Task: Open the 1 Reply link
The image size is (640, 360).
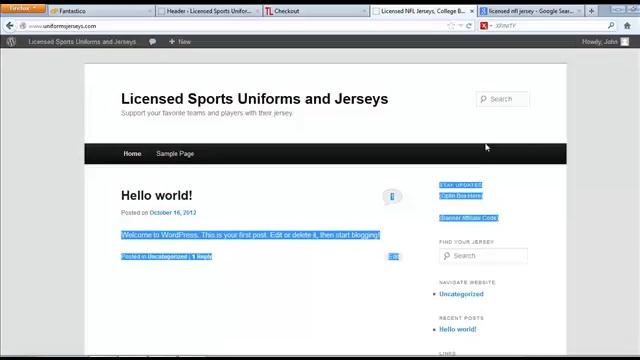Action: point(202,256)
